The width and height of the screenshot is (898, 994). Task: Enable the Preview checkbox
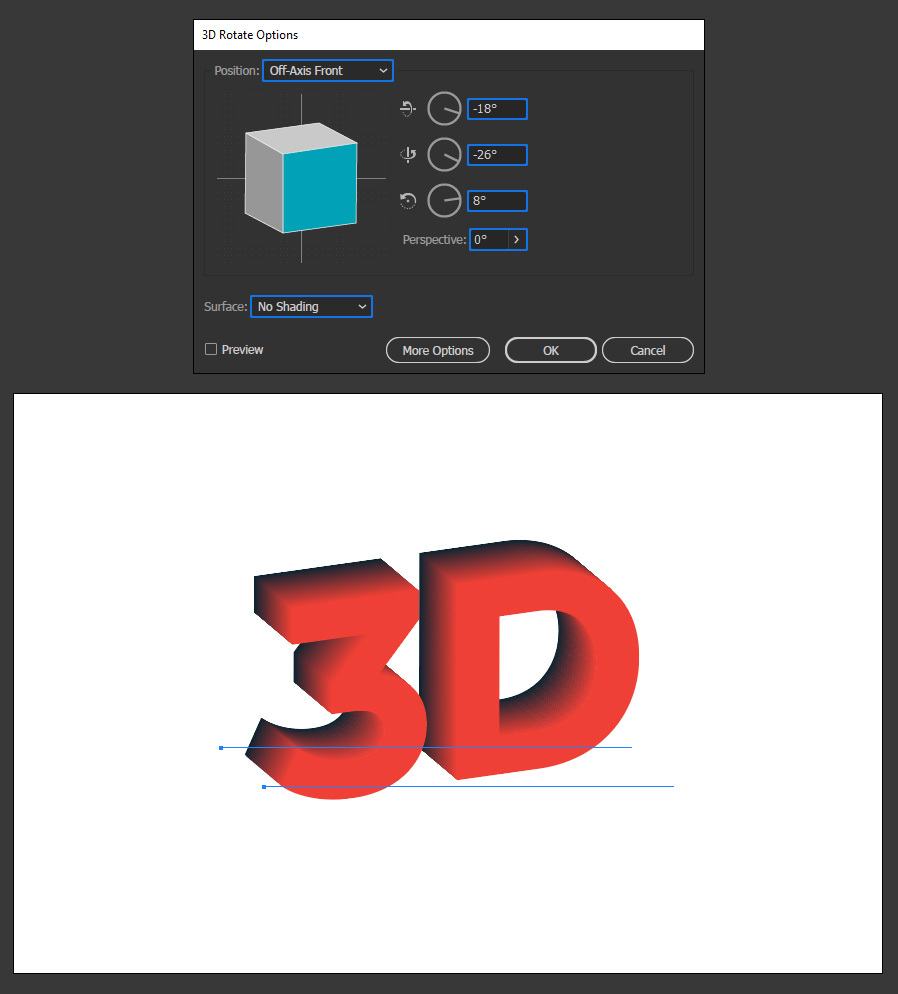click(x=211, y=349)
